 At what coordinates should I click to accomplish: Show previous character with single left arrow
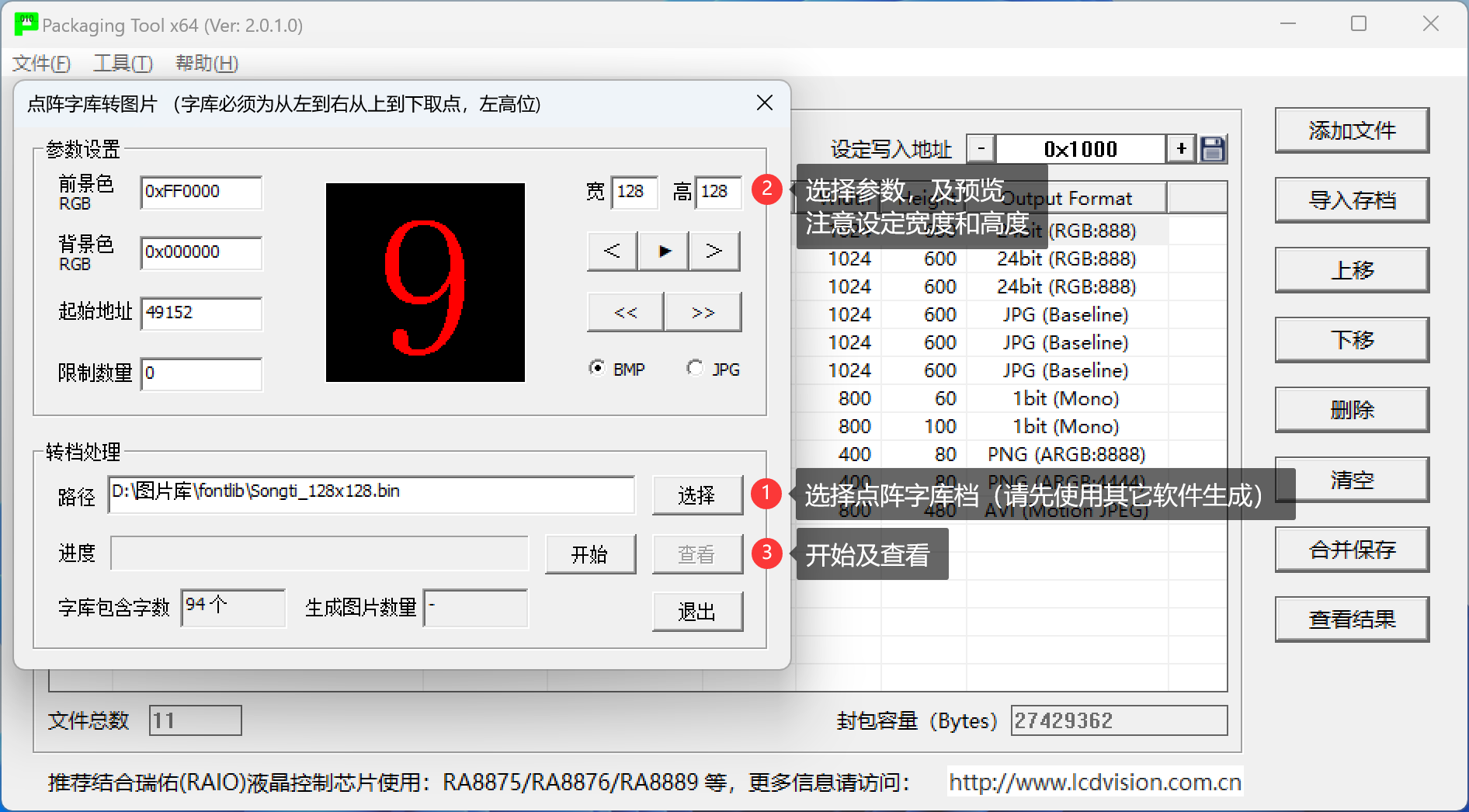click(x=612, y=251)
